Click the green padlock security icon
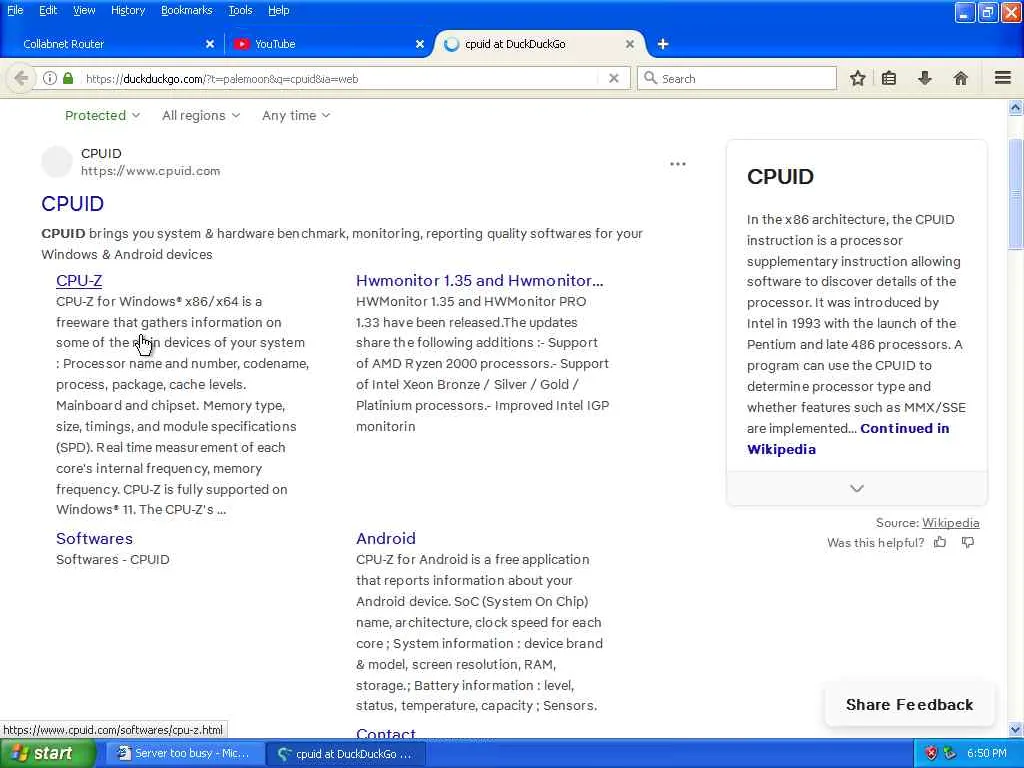Screen dimensions: 1024x768 point(68,78)
